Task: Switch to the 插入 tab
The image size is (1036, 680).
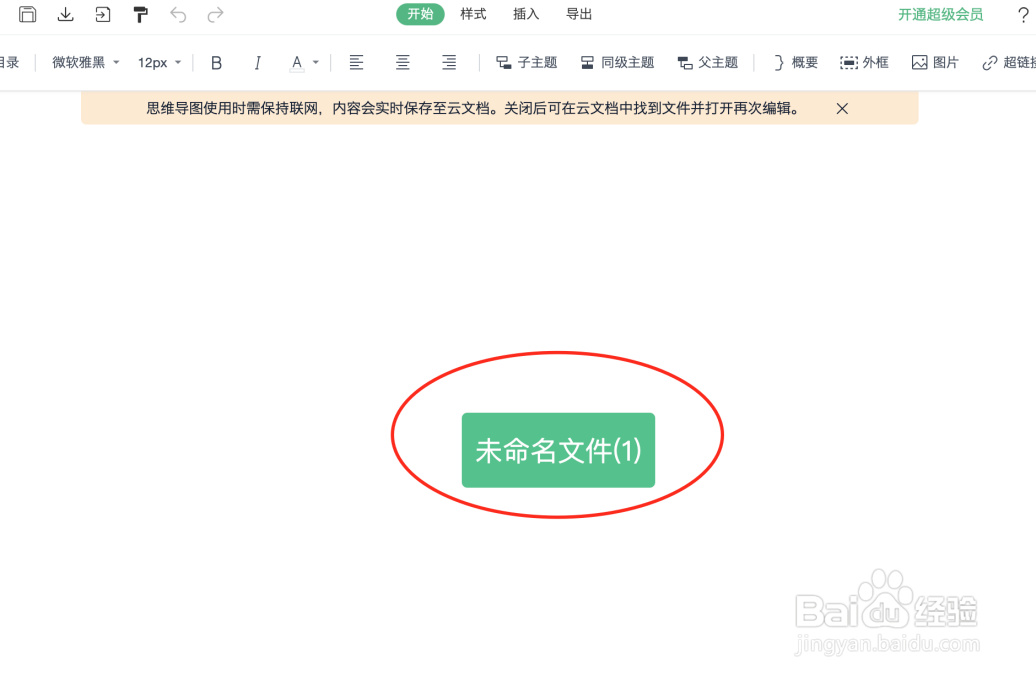Action: tap(526, 14)
